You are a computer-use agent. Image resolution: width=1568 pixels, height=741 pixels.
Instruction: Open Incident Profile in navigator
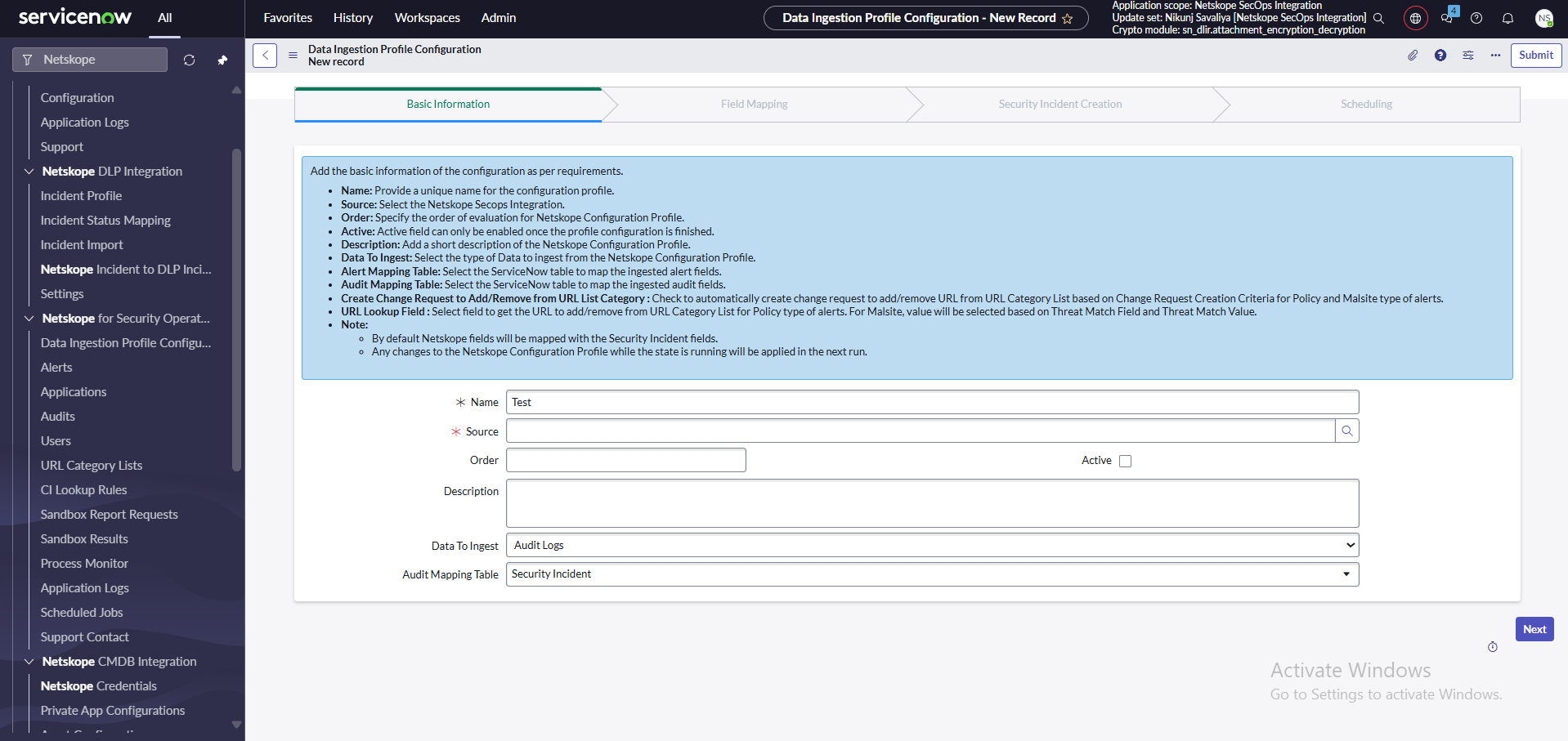click(x=81, y=196)
